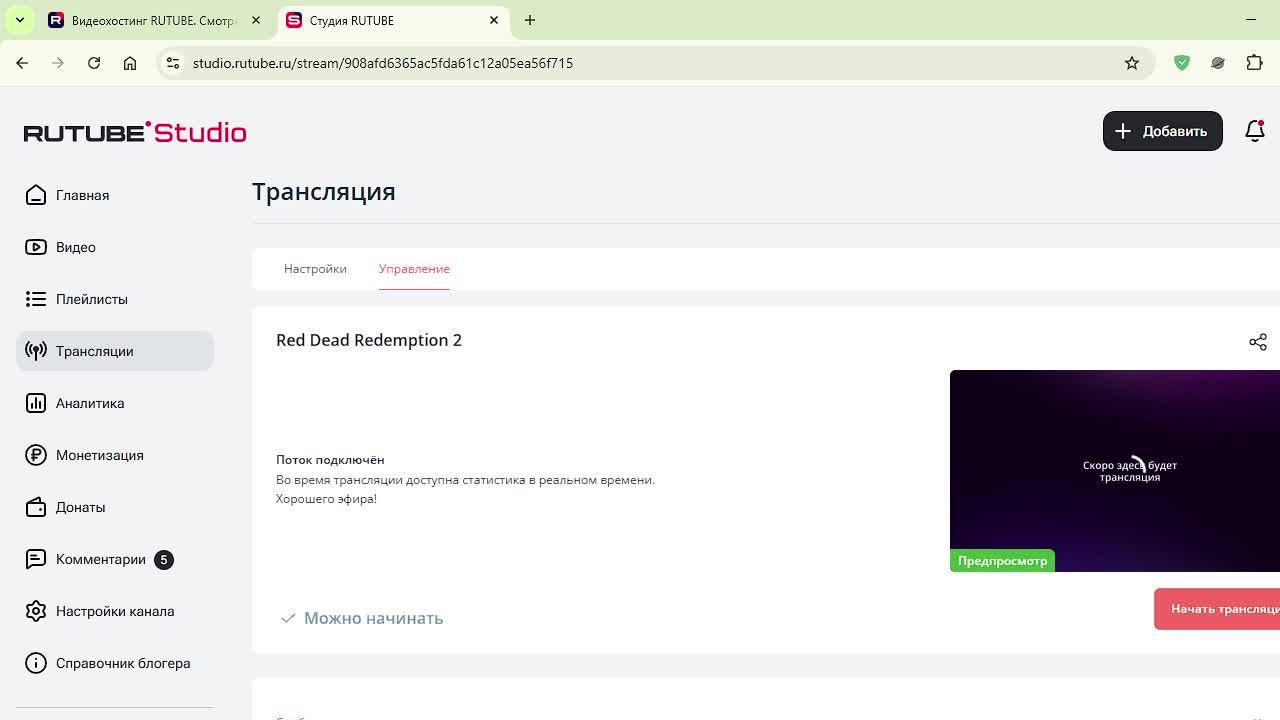Click the Добавить button
Viewport: 1280px width, 720px height.
[x=1162, y=131]
